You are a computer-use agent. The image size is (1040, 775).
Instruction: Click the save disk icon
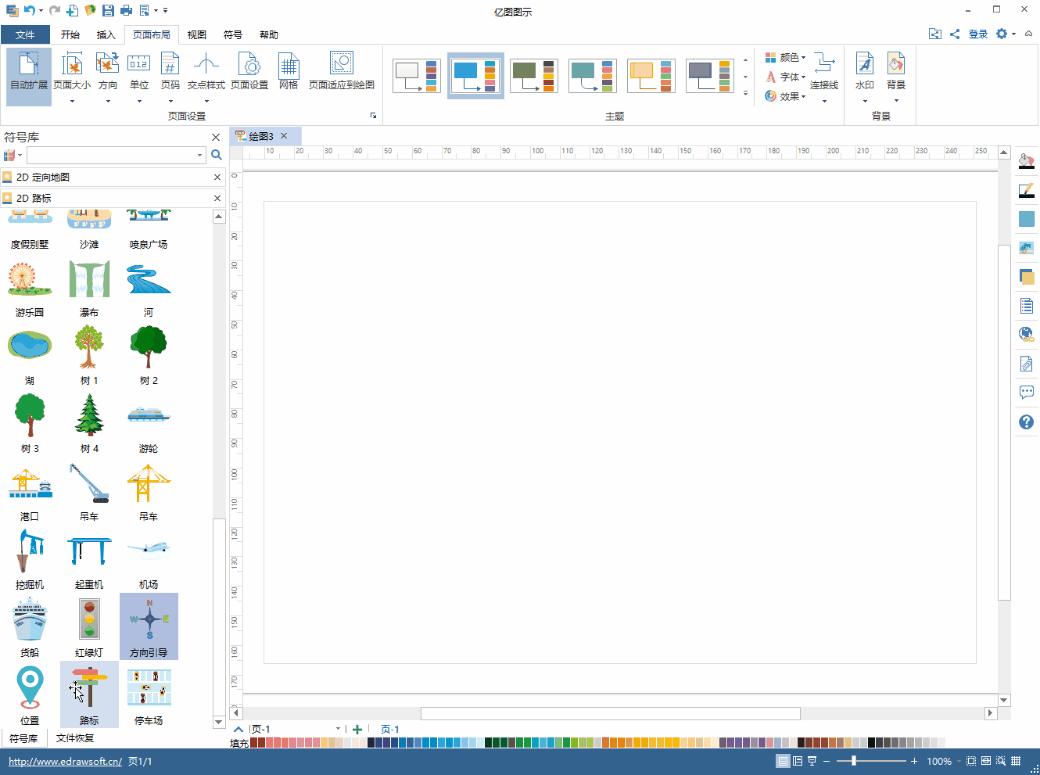click(x=107, y=11)
